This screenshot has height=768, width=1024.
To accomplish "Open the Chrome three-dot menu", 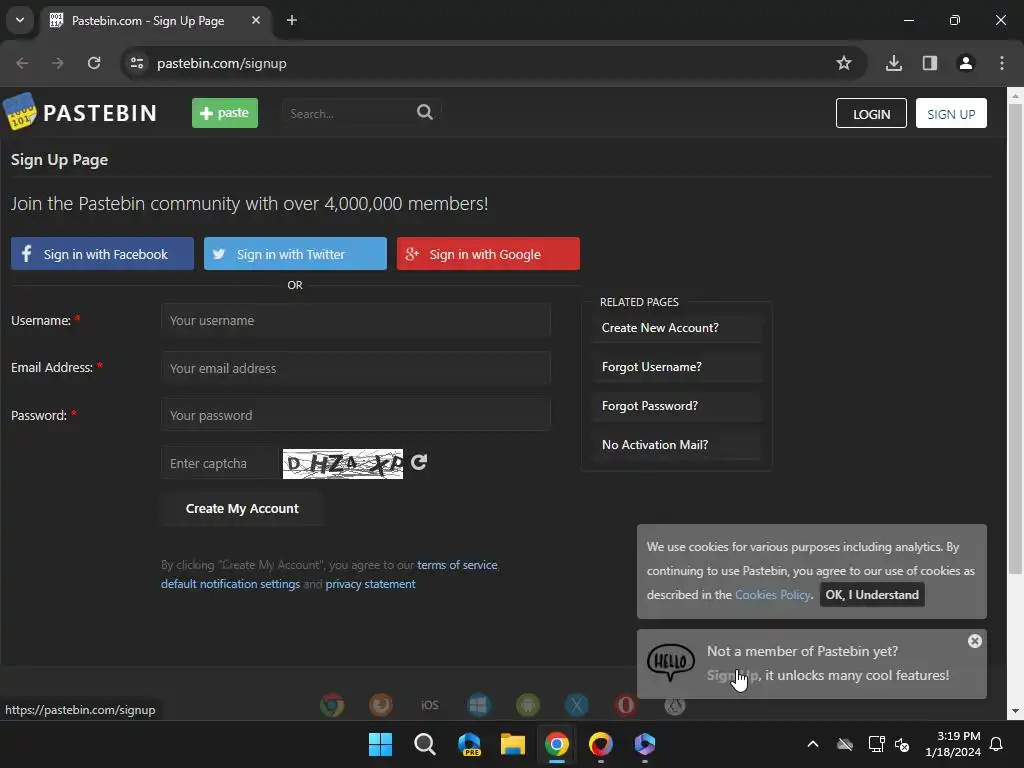I will pyautogui.click(x=1002, y=63).
